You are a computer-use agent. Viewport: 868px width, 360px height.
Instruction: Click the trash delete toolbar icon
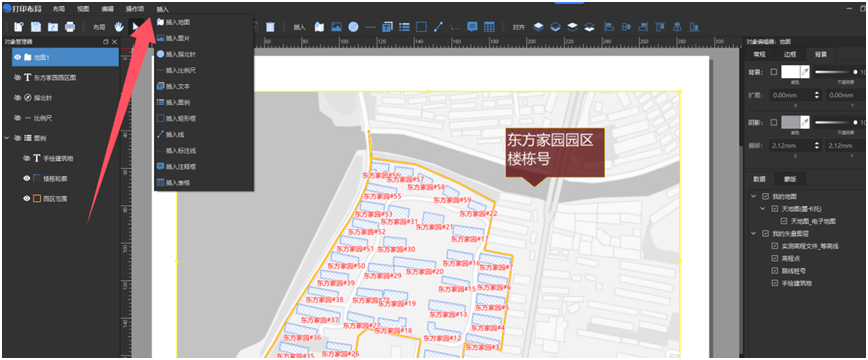270,27
